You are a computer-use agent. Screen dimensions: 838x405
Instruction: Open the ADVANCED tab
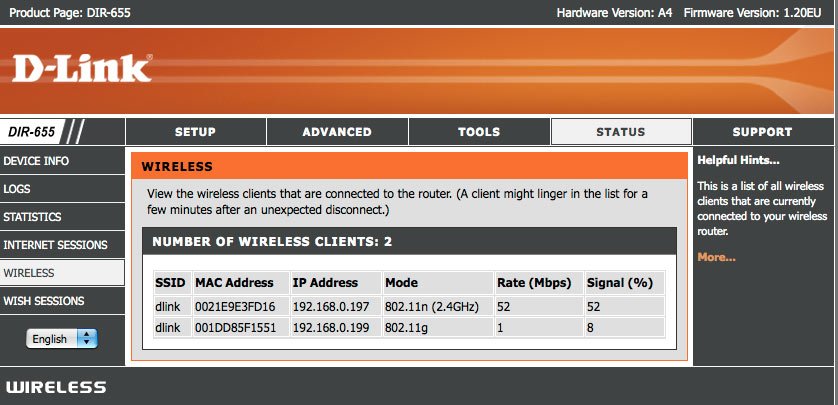(x=337, y=132)
